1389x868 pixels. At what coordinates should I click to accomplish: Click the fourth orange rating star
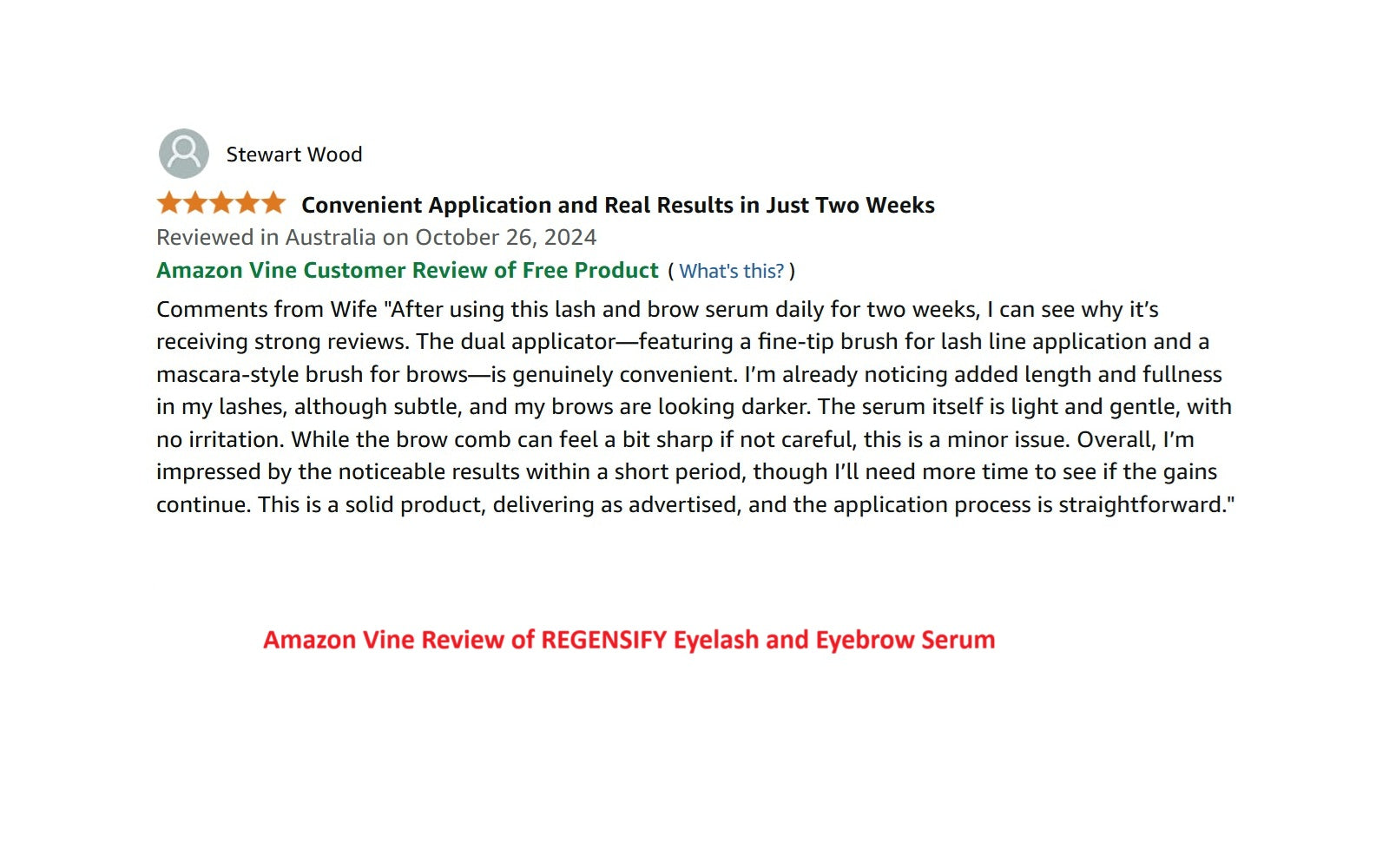[247, 203]
